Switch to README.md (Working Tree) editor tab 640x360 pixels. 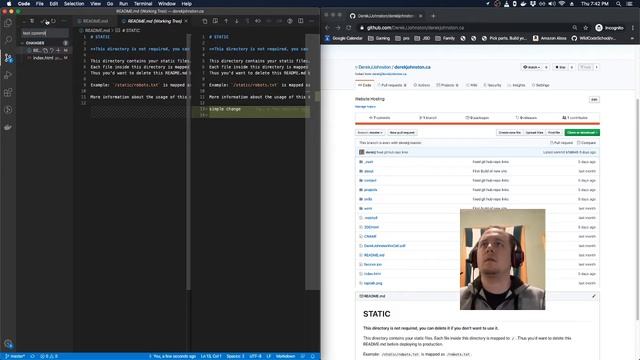click(154, 21)
